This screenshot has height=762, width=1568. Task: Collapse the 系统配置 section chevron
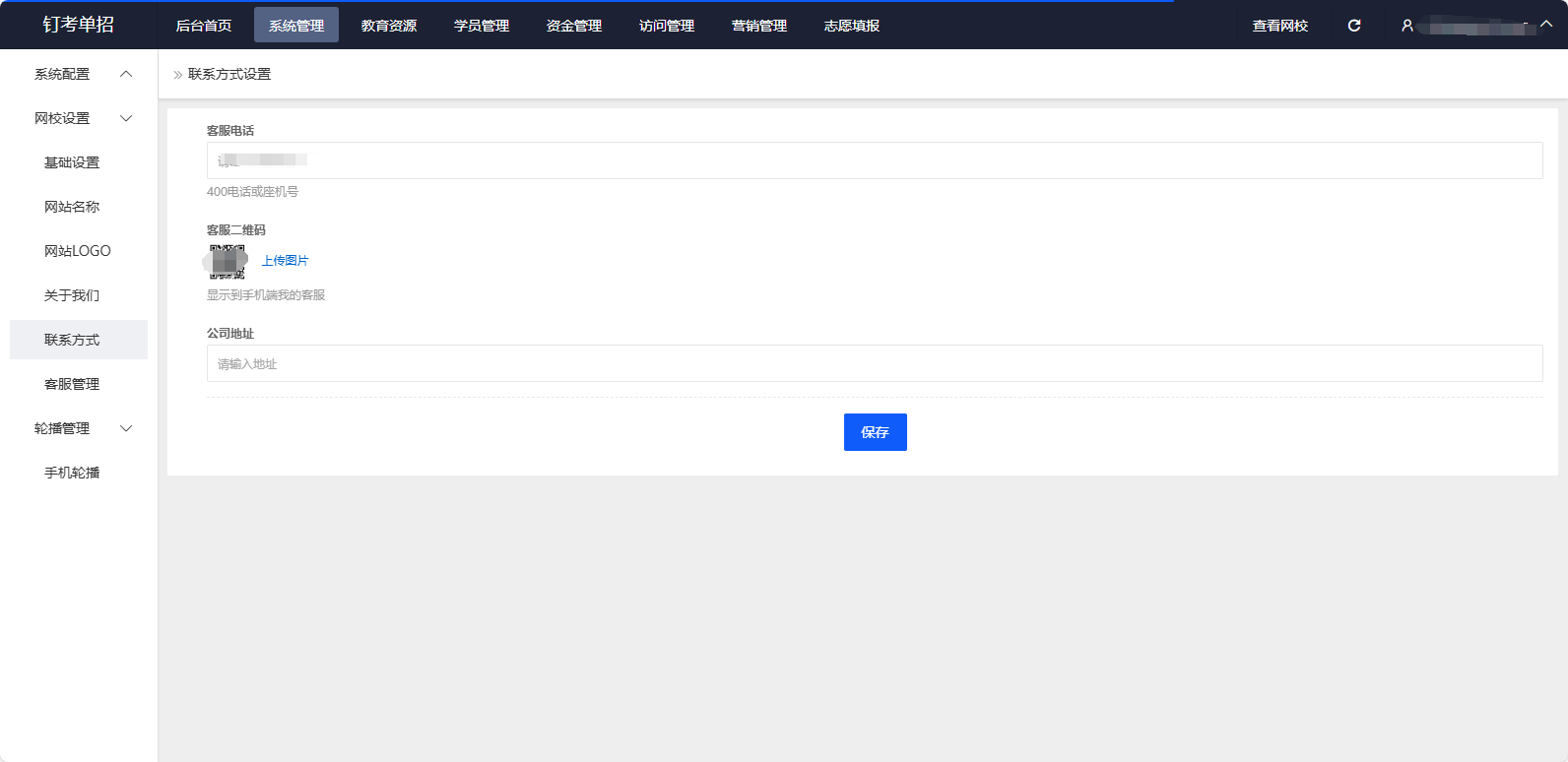pos(126,74)
